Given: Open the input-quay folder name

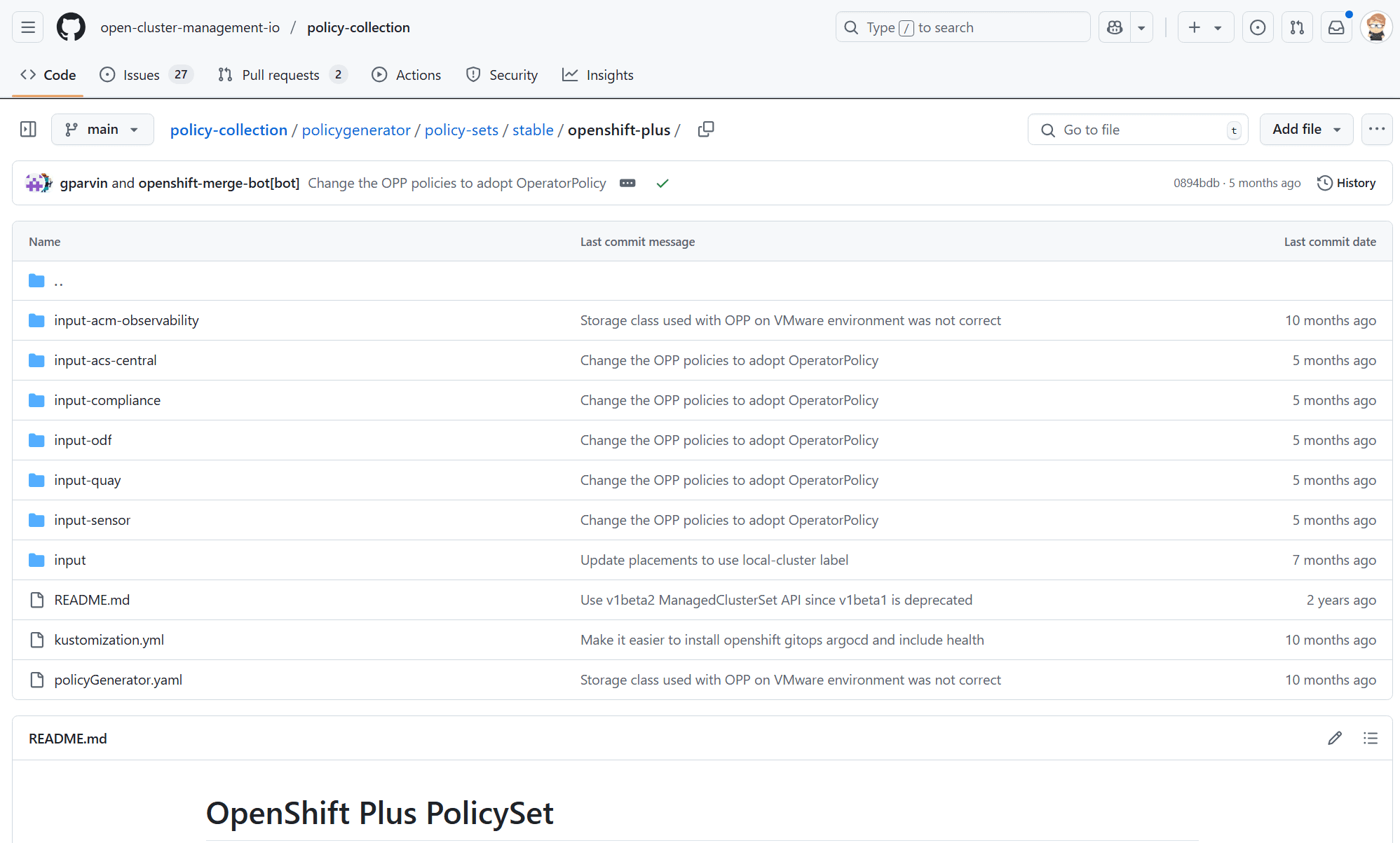Looking at the screenshot, I should (x=88, y=480).
